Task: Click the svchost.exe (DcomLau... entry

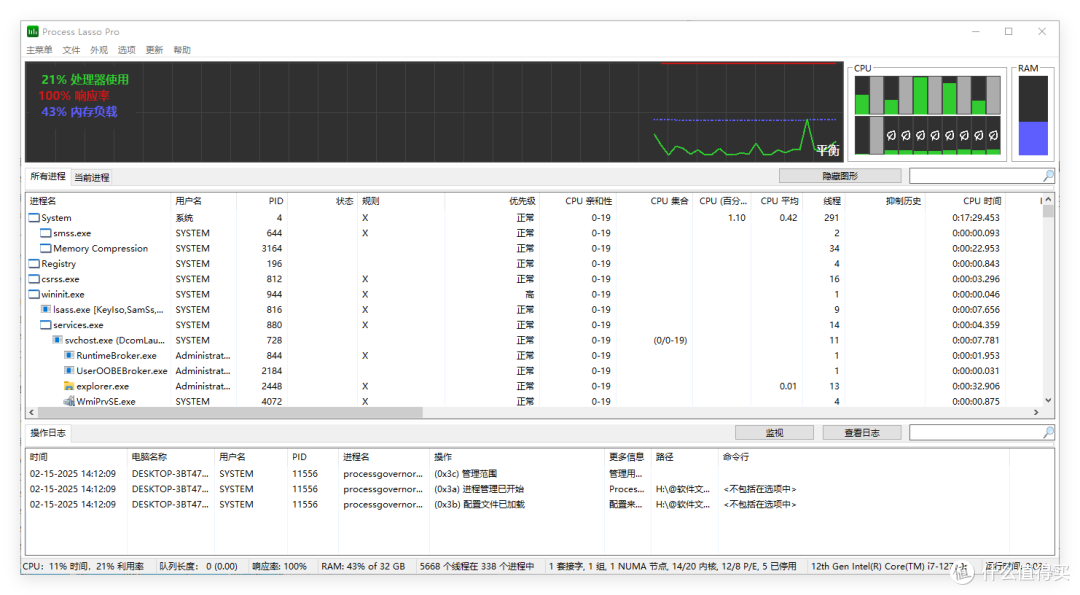Action: [114, 340]
